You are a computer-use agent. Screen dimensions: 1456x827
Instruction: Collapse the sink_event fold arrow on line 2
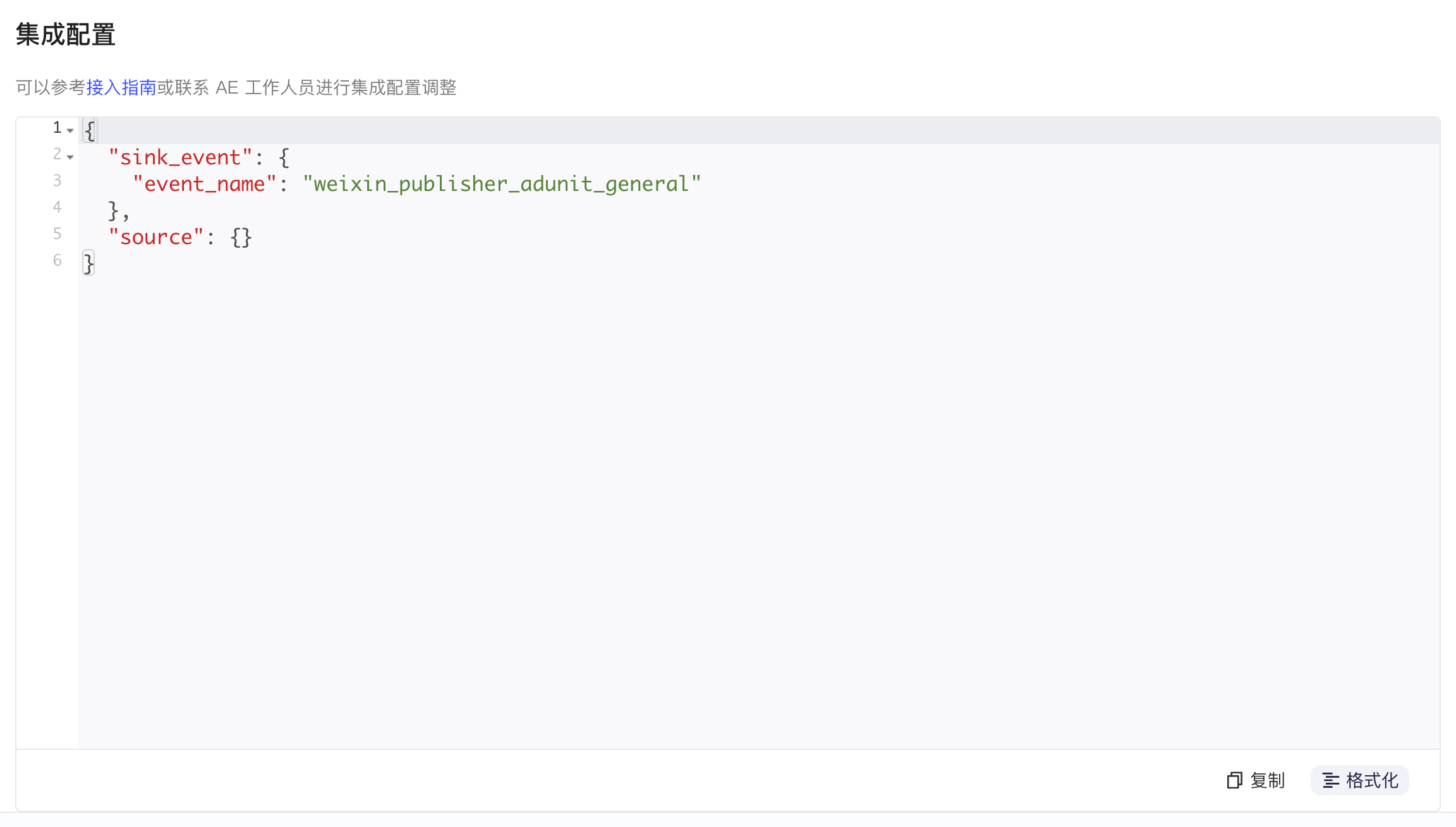tap(70, 157)
